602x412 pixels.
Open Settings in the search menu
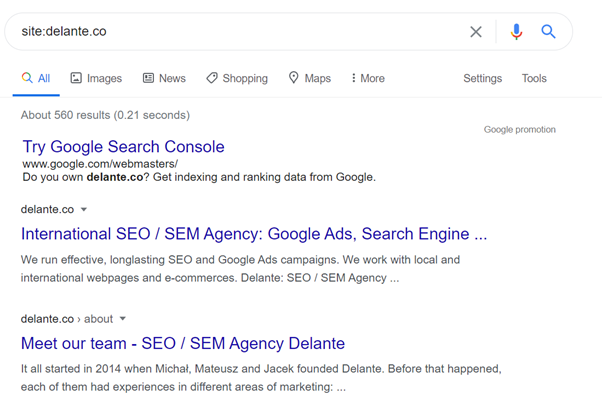[x=482, y=78]
